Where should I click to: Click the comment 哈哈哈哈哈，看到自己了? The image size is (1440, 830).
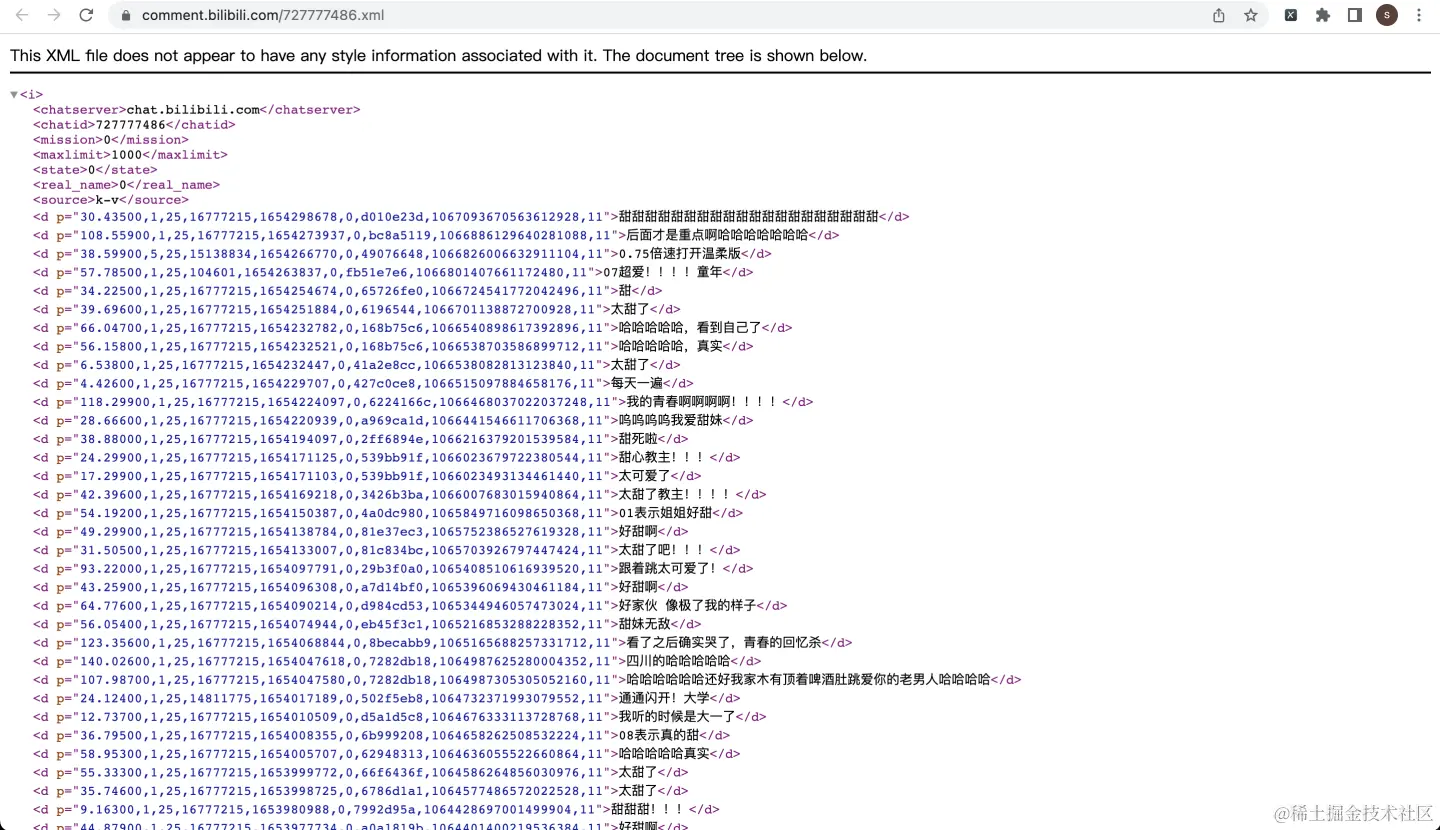tap(691, 327)
